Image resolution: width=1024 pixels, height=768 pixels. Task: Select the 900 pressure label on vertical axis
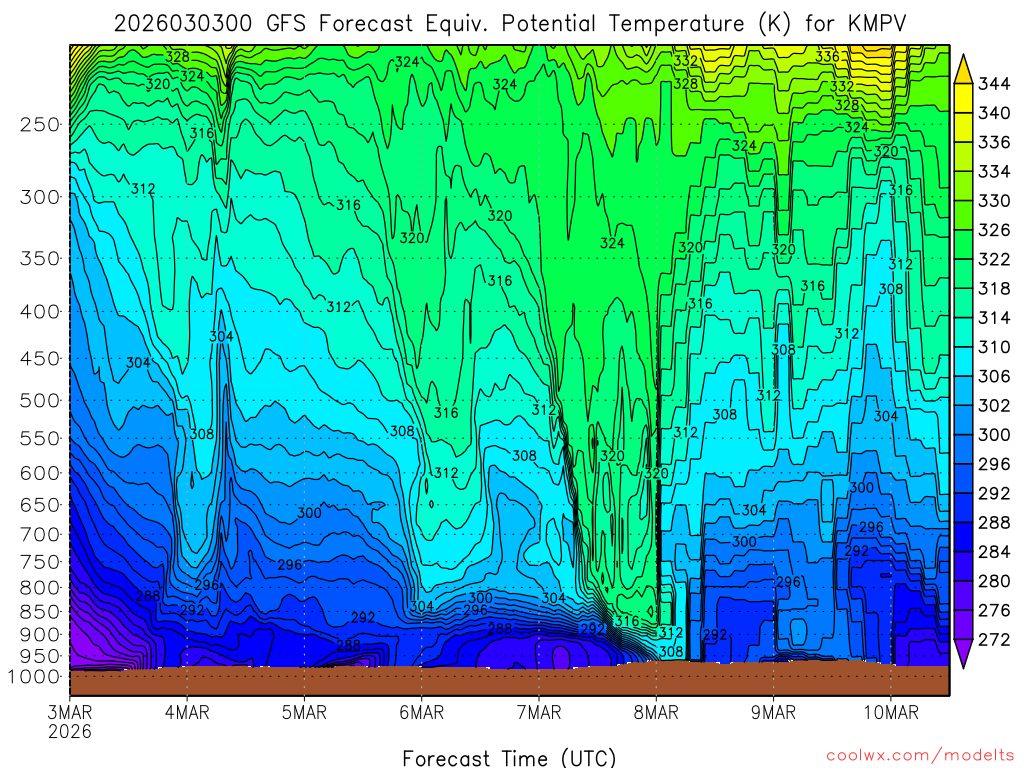point(40,634)
